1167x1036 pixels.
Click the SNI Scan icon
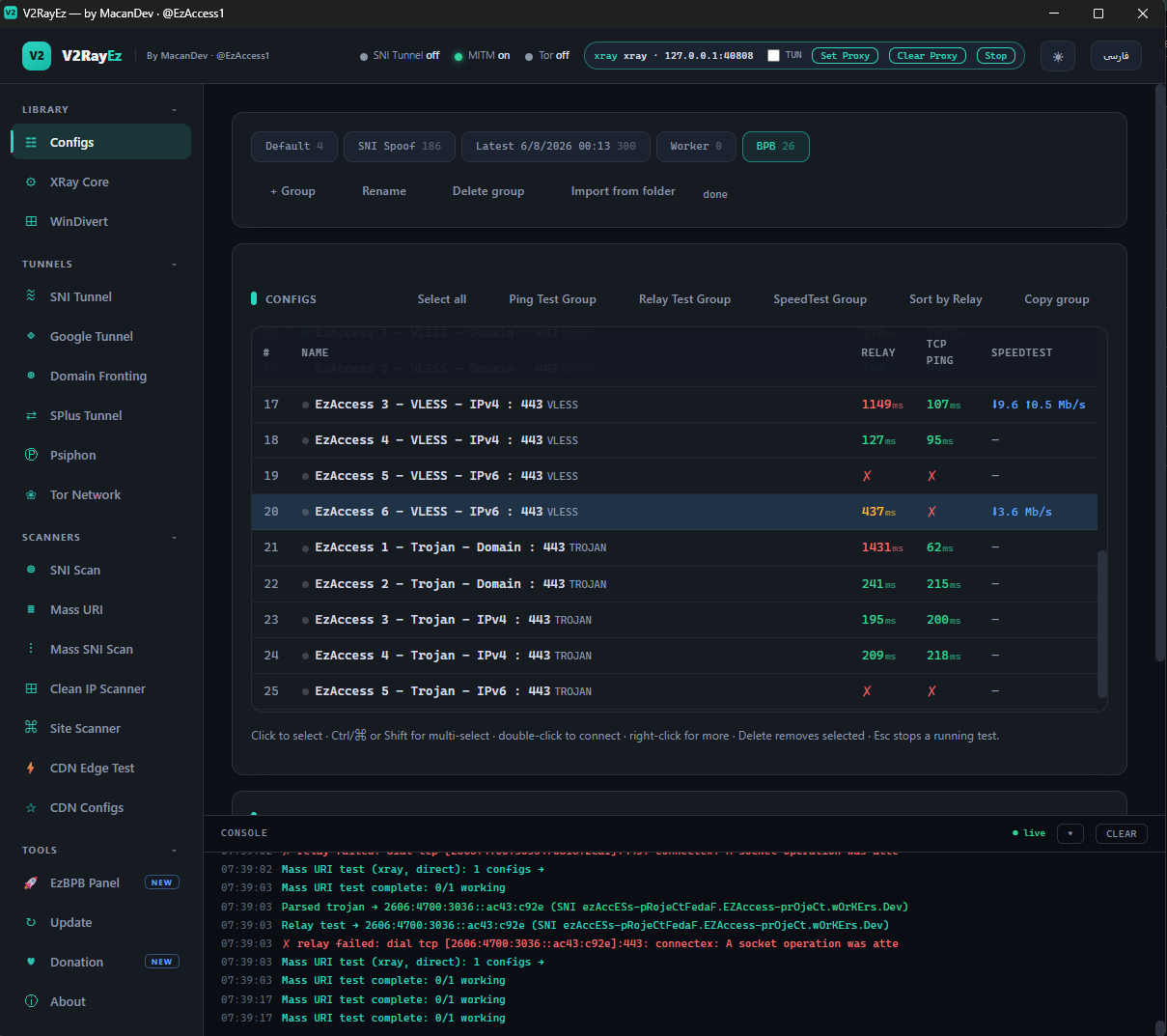[31, 570]
